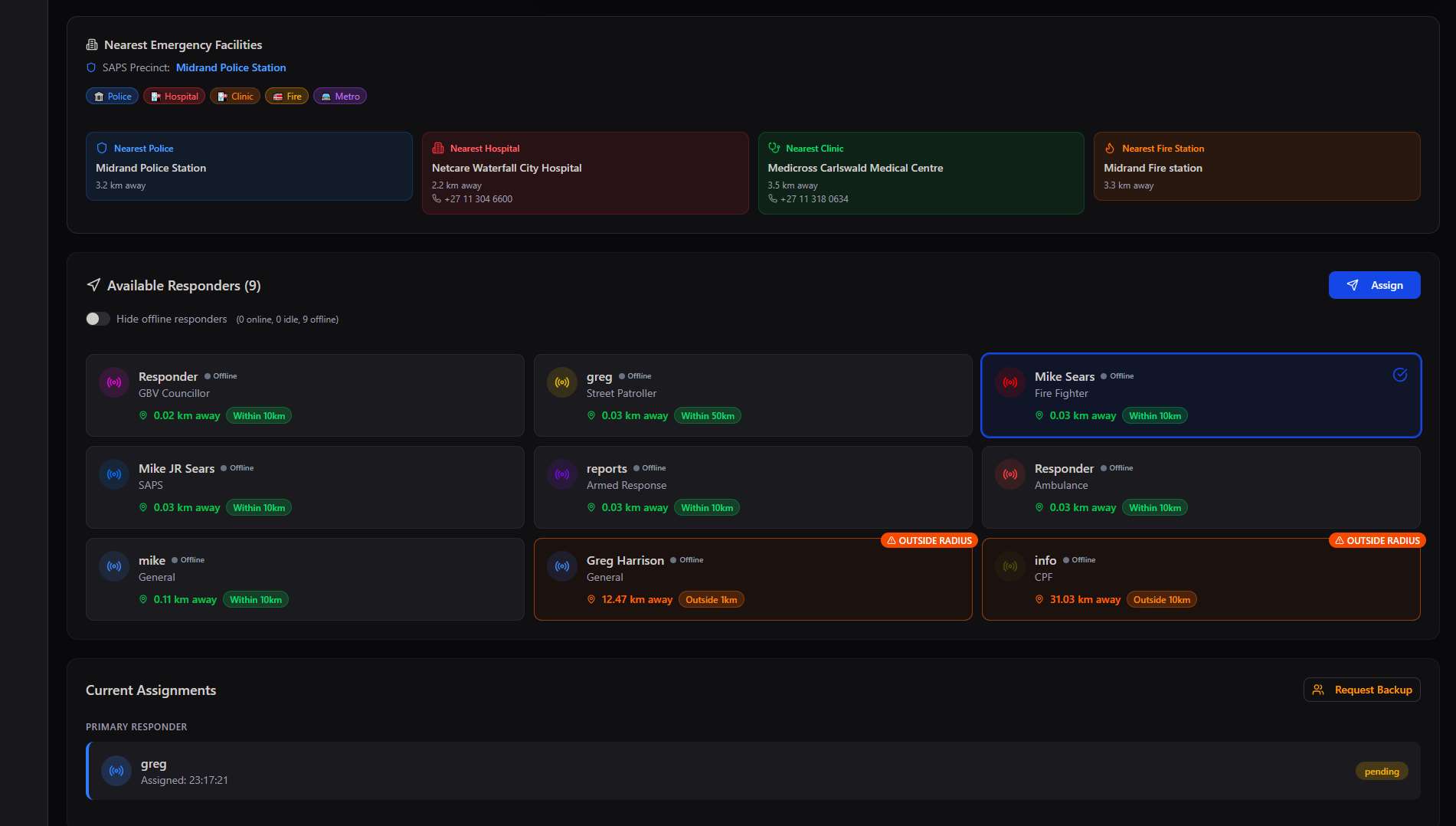This screenshot has height=826, width=1456.
Task: Deselect Mike Sears via checkmark icon
Action: 1400,375
